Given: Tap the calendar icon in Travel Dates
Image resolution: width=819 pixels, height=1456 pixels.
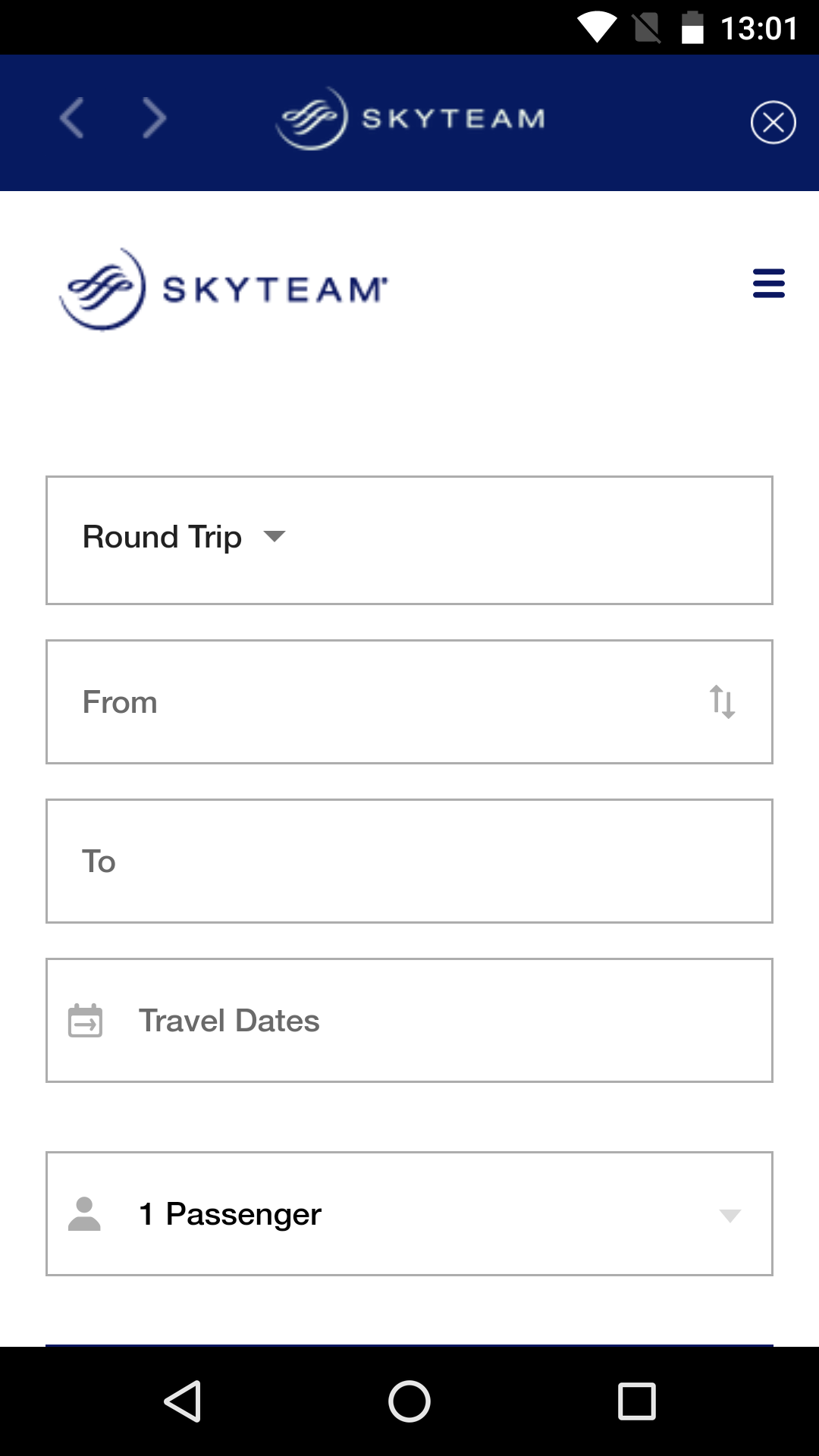Looking at the screenshot, I should click(x=85, y=1021).
